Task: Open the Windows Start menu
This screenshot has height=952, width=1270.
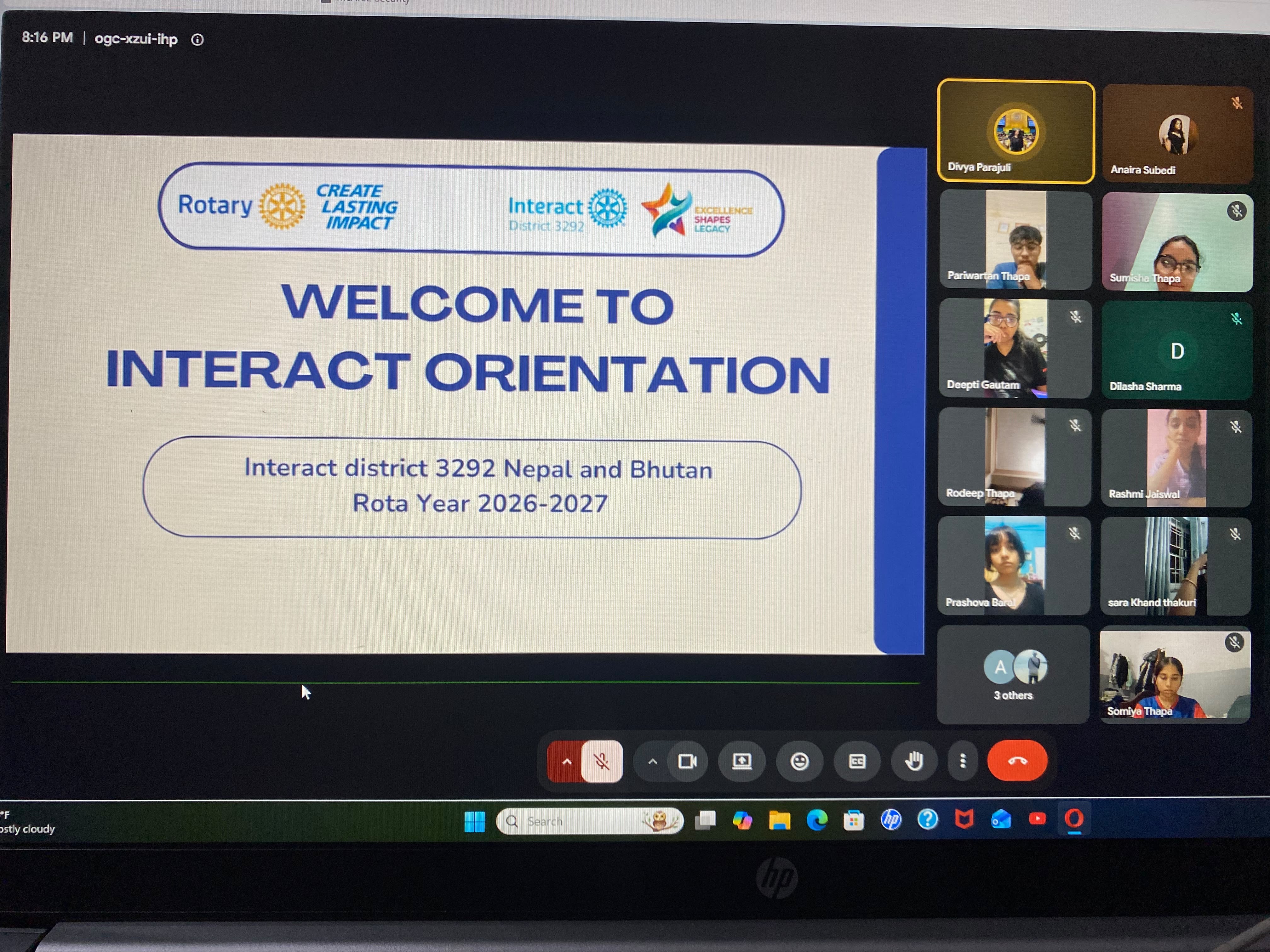Action: [474, 822]
